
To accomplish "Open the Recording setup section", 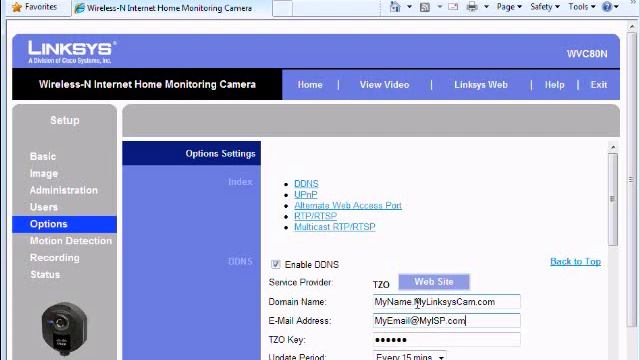I will pyautogui.click(x=55, y=258).
